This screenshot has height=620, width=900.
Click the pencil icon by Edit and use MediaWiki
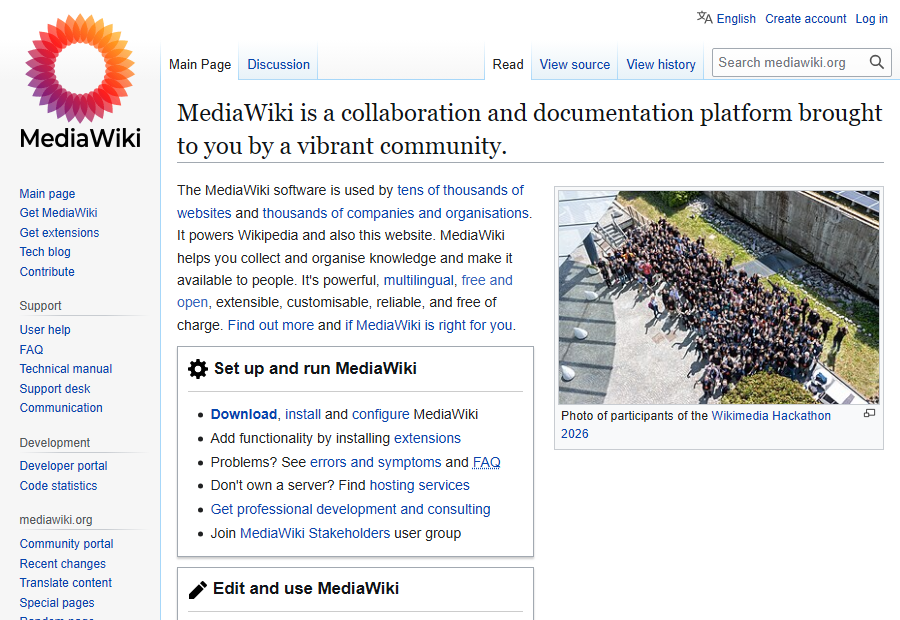(x=197, y=590)
